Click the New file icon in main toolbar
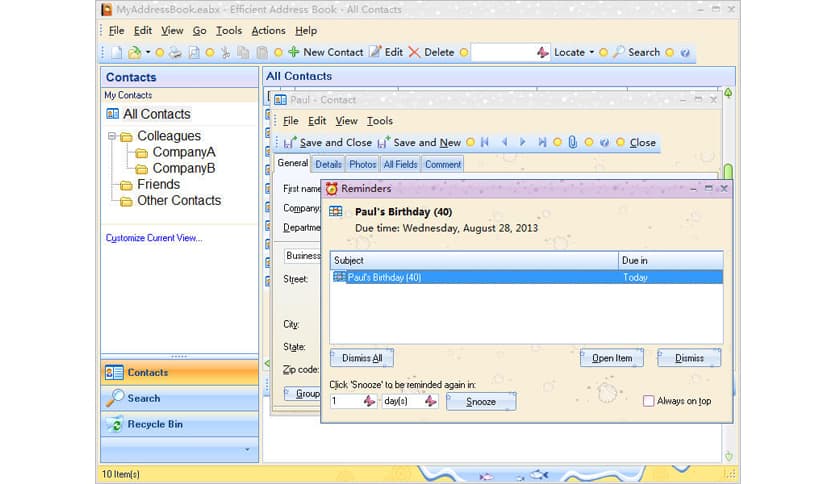The width and height of the screenshot is (836, 484). pyautogui.click(x=117, y=52)
